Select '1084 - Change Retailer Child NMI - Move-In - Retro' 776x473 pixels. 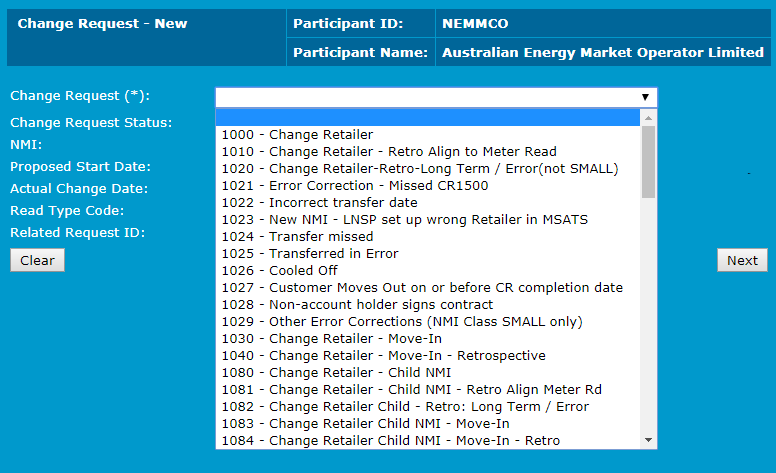(390, 440)
